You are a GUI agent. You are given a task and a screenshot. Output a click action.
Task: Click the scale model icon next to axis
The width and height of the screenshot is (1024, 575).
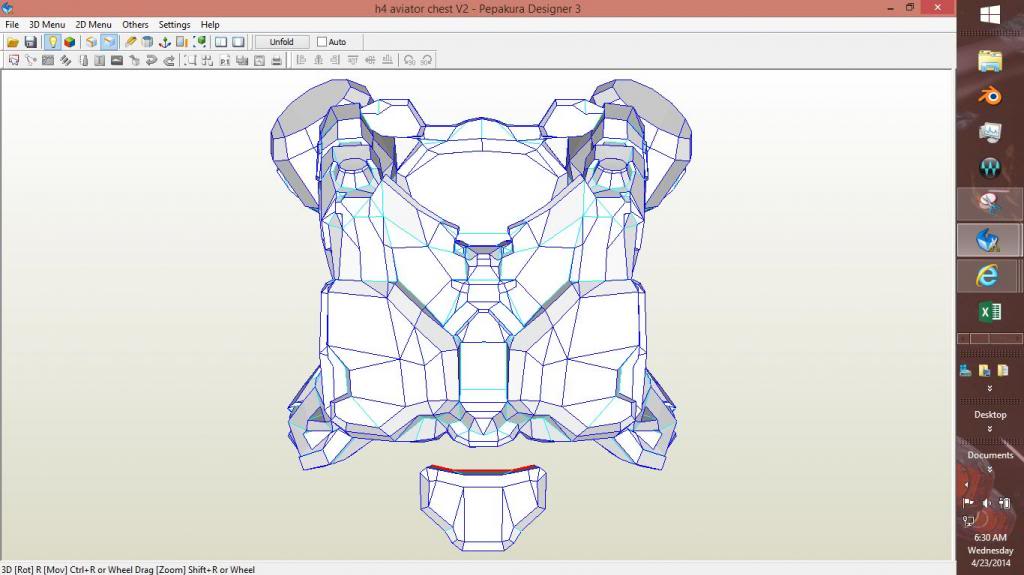182,42
